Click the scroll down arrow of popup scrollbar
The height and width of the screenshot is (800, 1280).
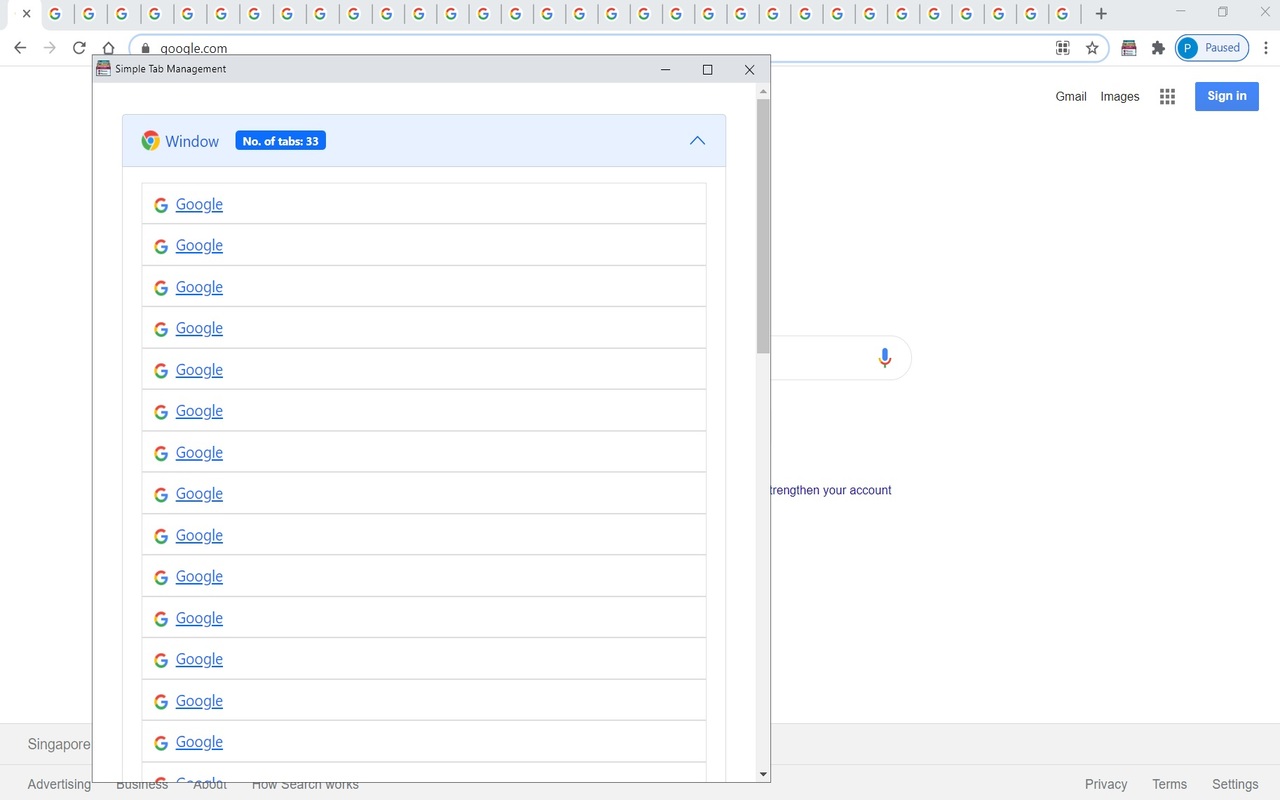[763, 774]
